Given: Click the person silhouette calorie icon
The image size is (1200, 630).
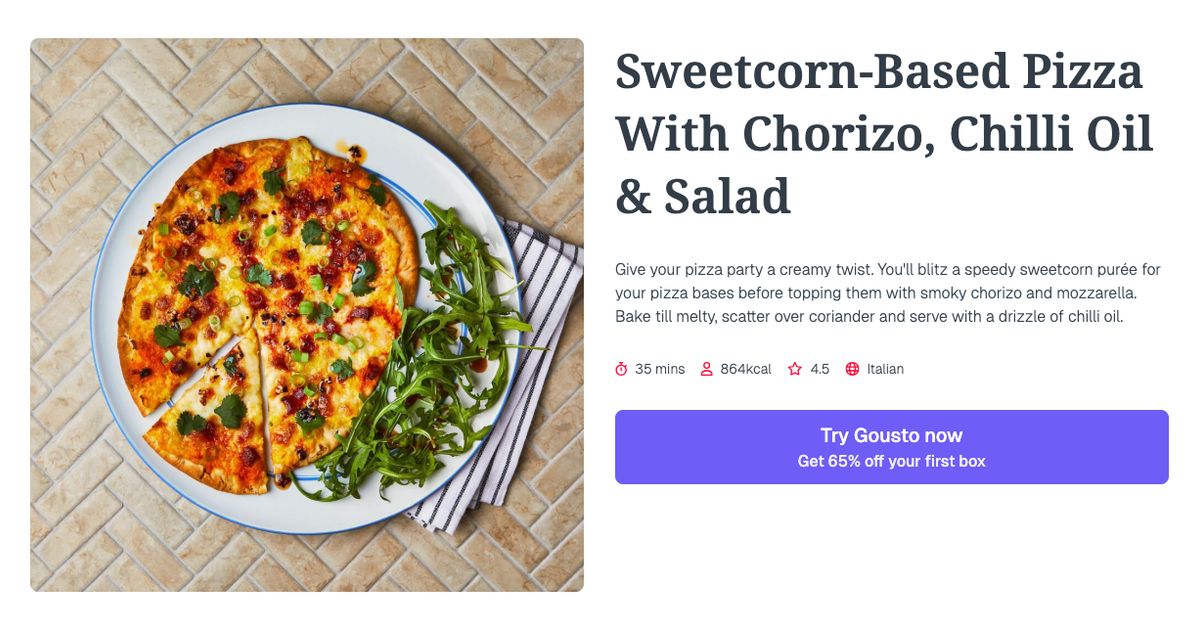Looking at the screenshot, I should [706, 368].
